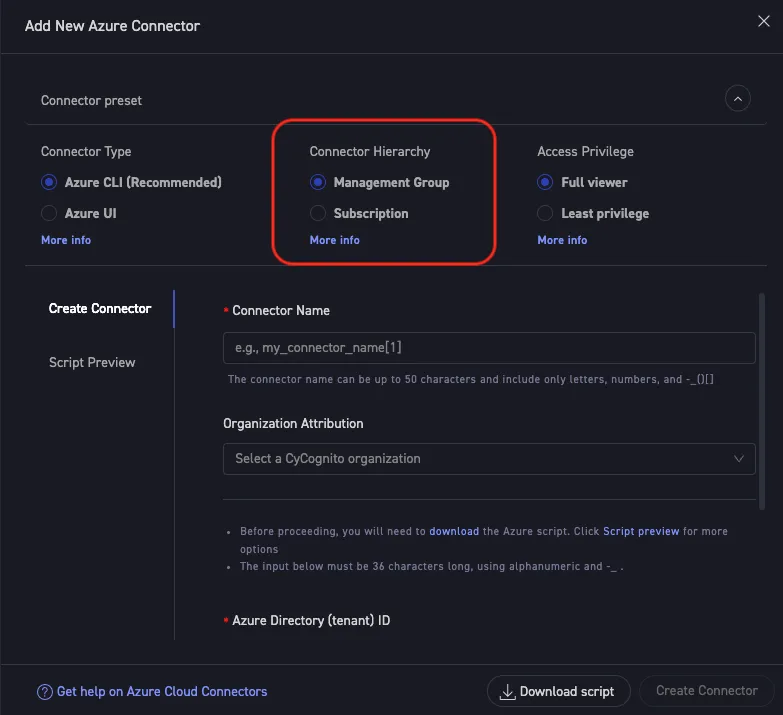Click the download arrow icon in Download script

tap(507, 692)
